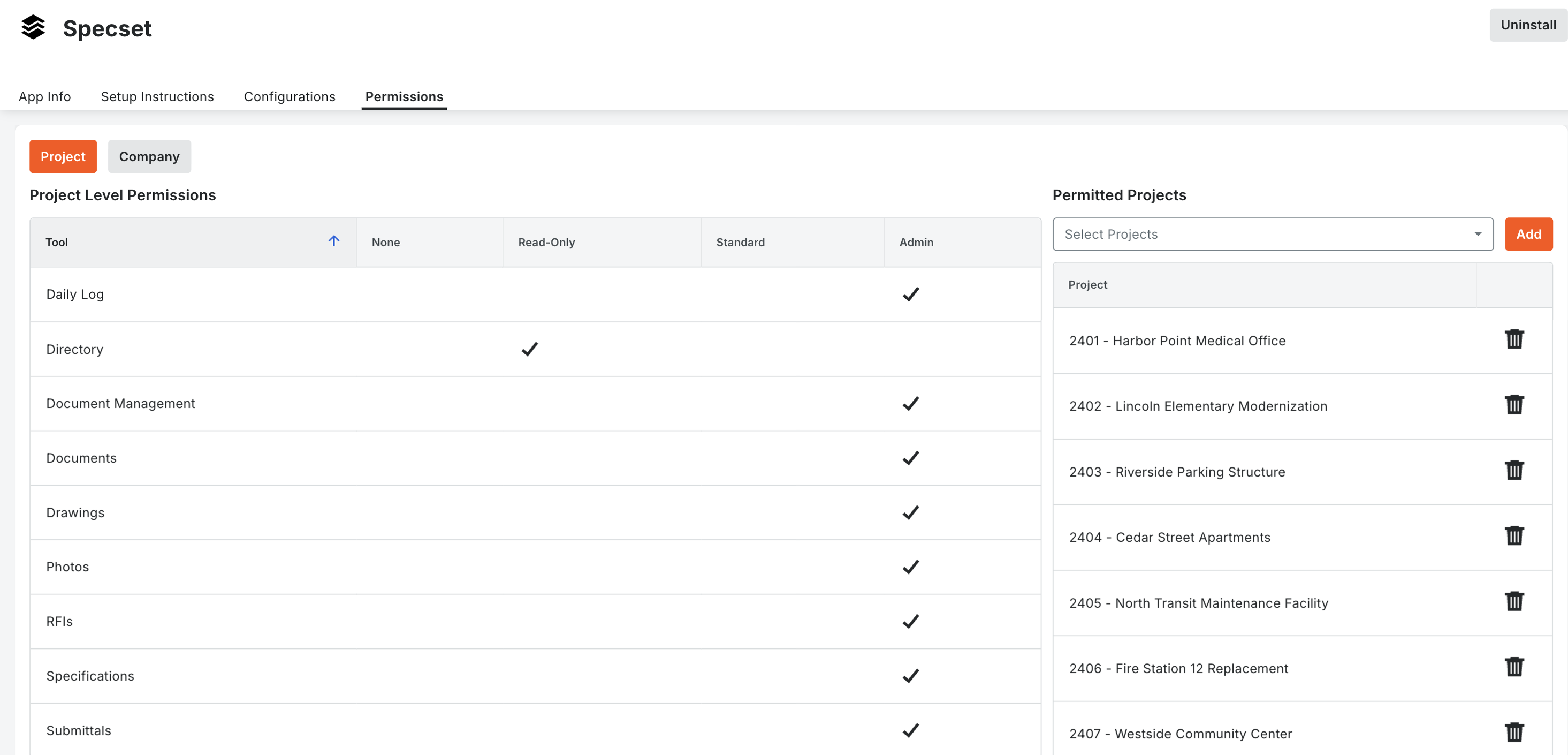
Task: Open the Select Projects dropdown arrow
Action: coord(1478,235)
